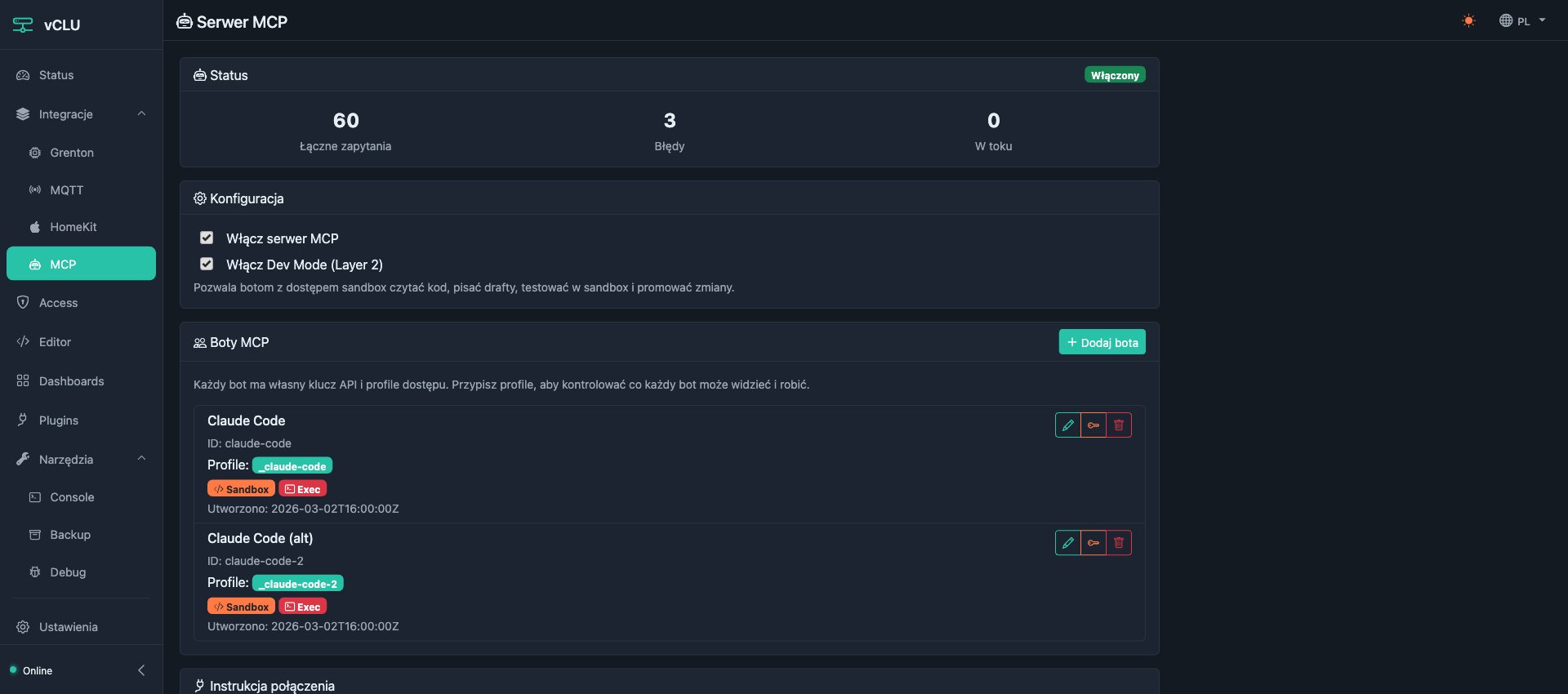Click the _claude-code-2 profile badge
The image size is (1568, 694).
(x=298, y=584)
